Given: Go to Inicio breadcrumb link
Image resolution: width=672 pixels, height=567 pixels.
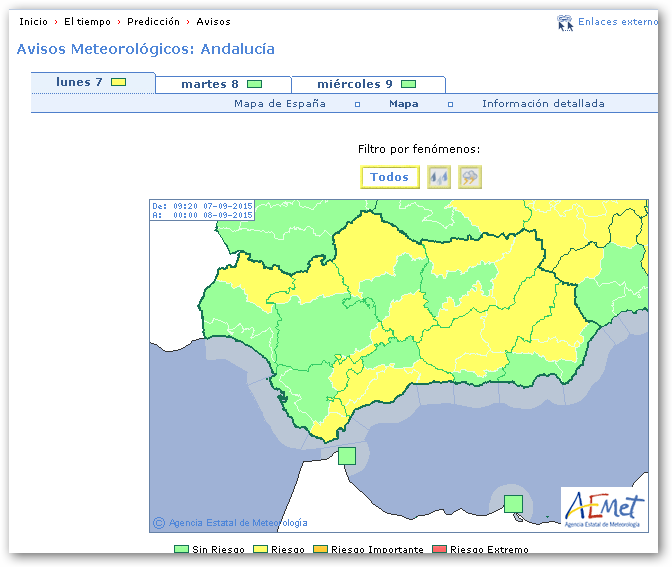Looking at the screenshot, I should (33, 21).
